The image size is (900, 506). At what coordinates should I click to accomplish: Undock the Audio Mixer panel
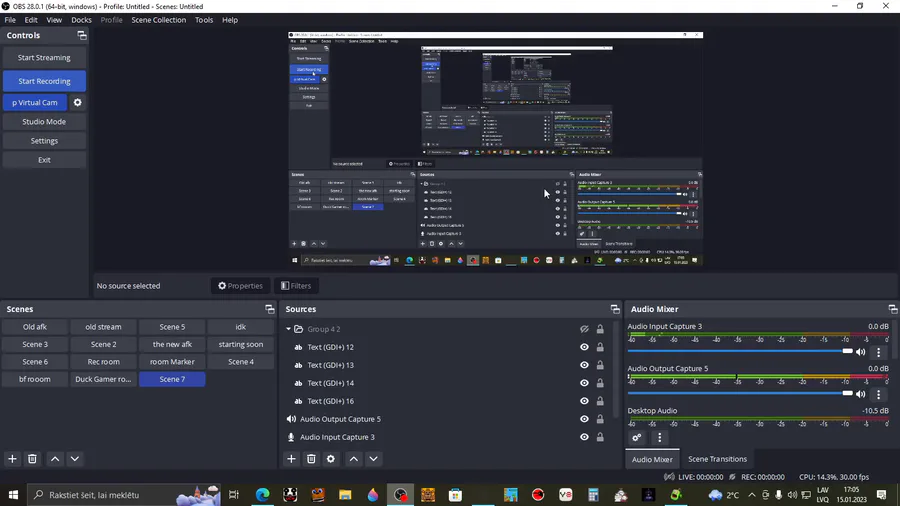(x=893, y=309)
